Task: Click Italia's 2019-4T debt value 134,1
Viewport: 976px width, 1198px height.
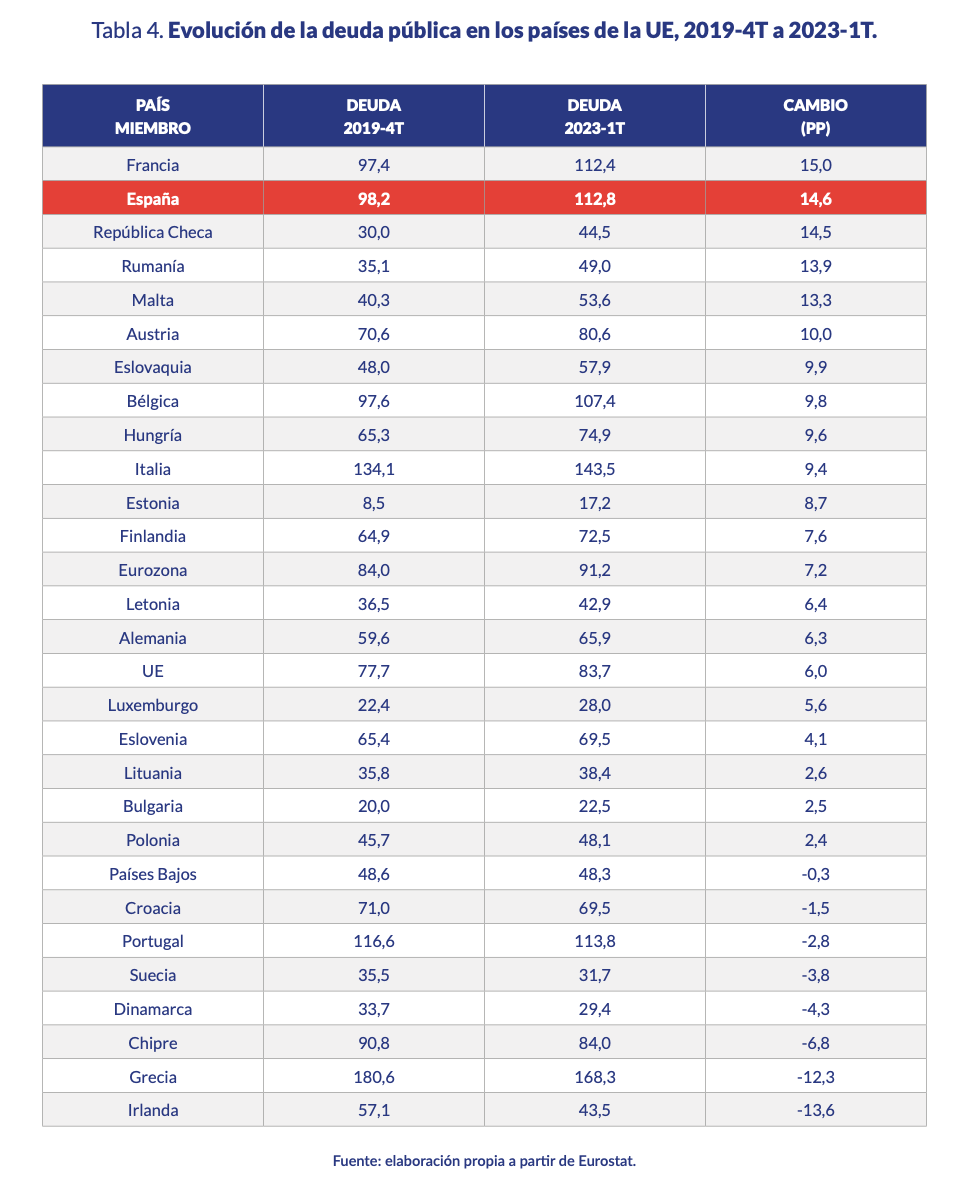Action: click(373, 469)
